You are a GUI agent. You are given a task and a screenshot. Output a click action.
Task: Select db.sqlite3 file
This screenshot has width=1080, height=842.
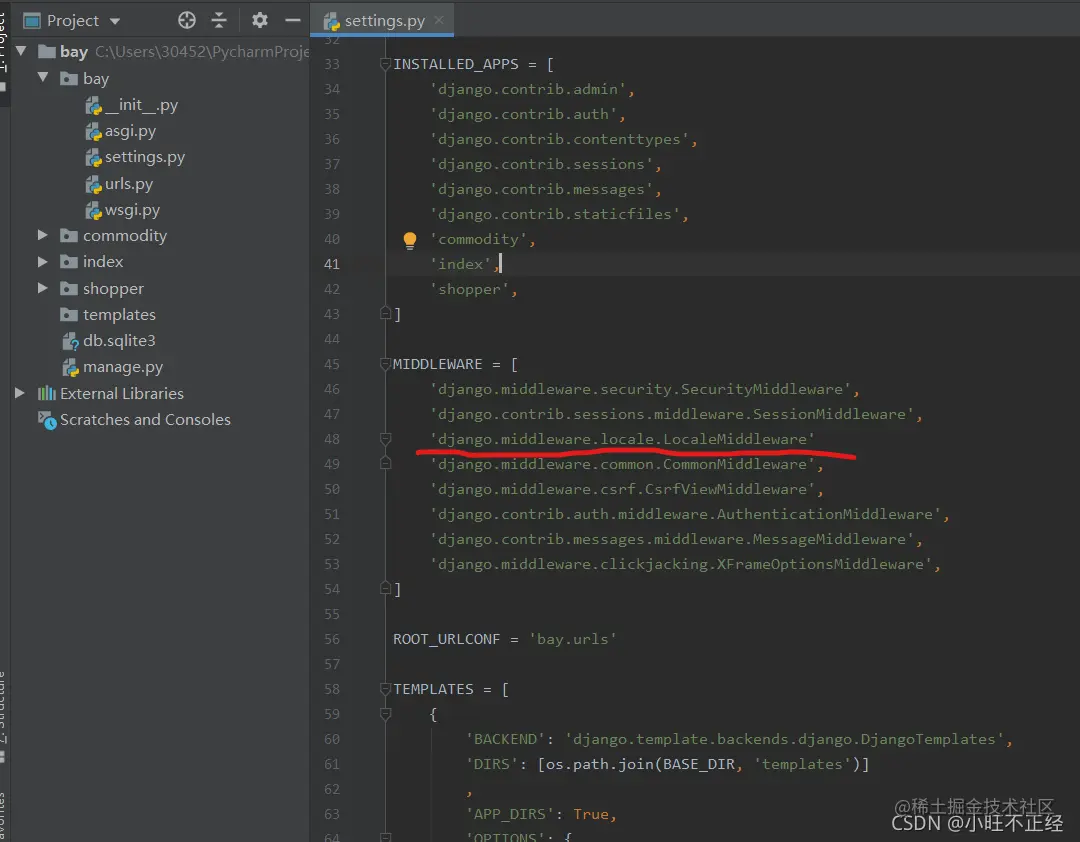tap(119, 340)
